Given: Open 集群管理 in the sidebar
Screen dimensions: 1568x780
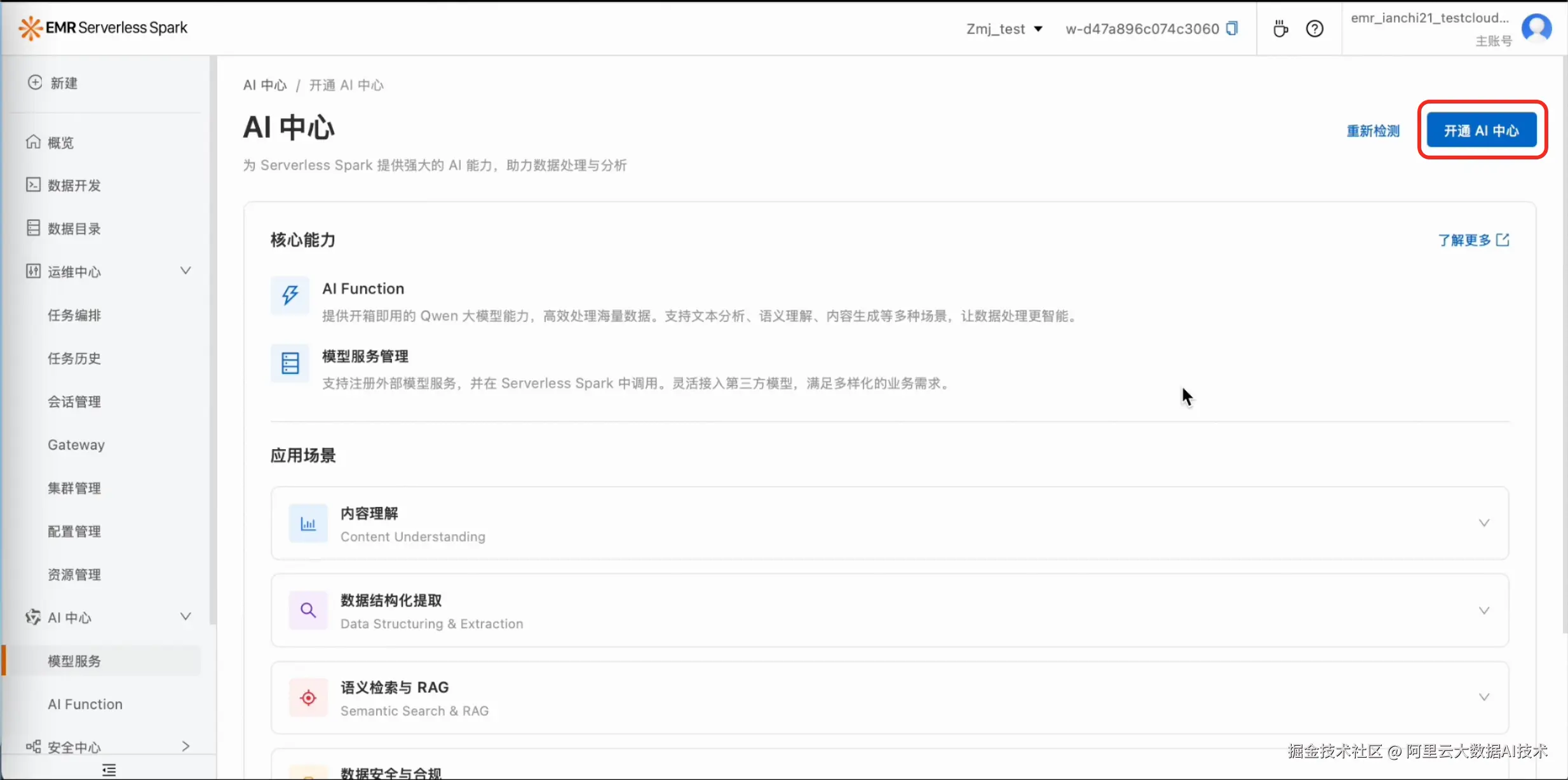Looking at the screenshot, I should (74, 488).
